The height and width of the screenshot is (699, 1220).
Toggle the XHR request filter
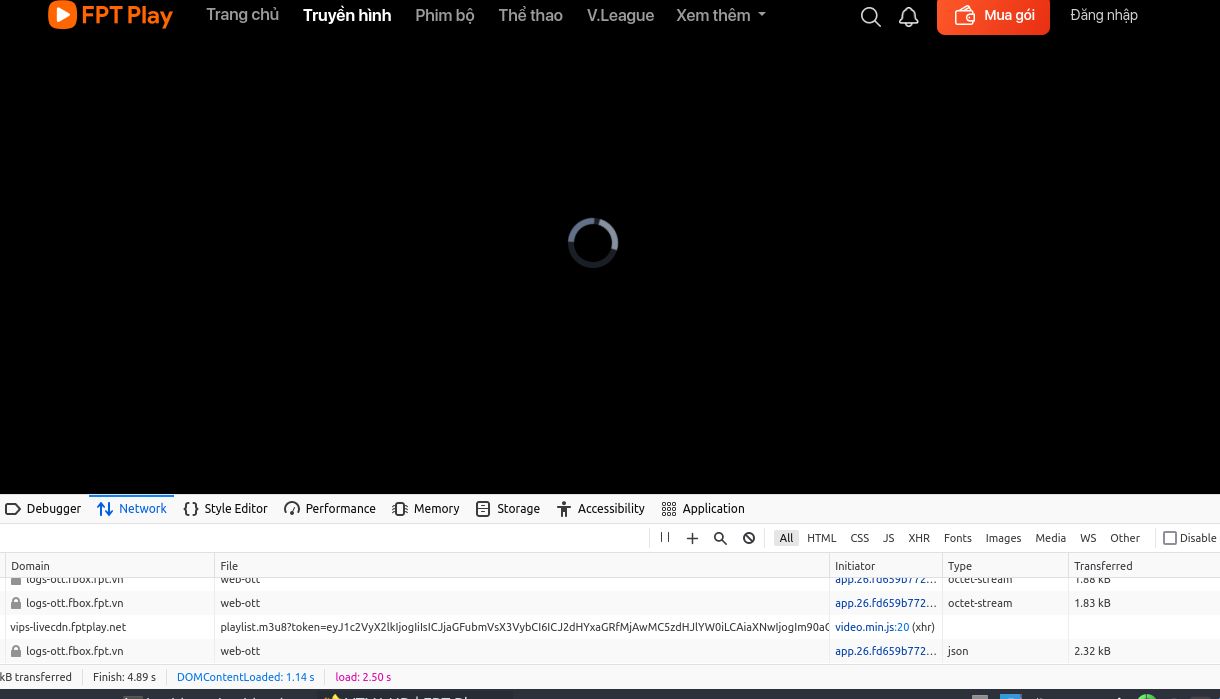click(918, 538)
